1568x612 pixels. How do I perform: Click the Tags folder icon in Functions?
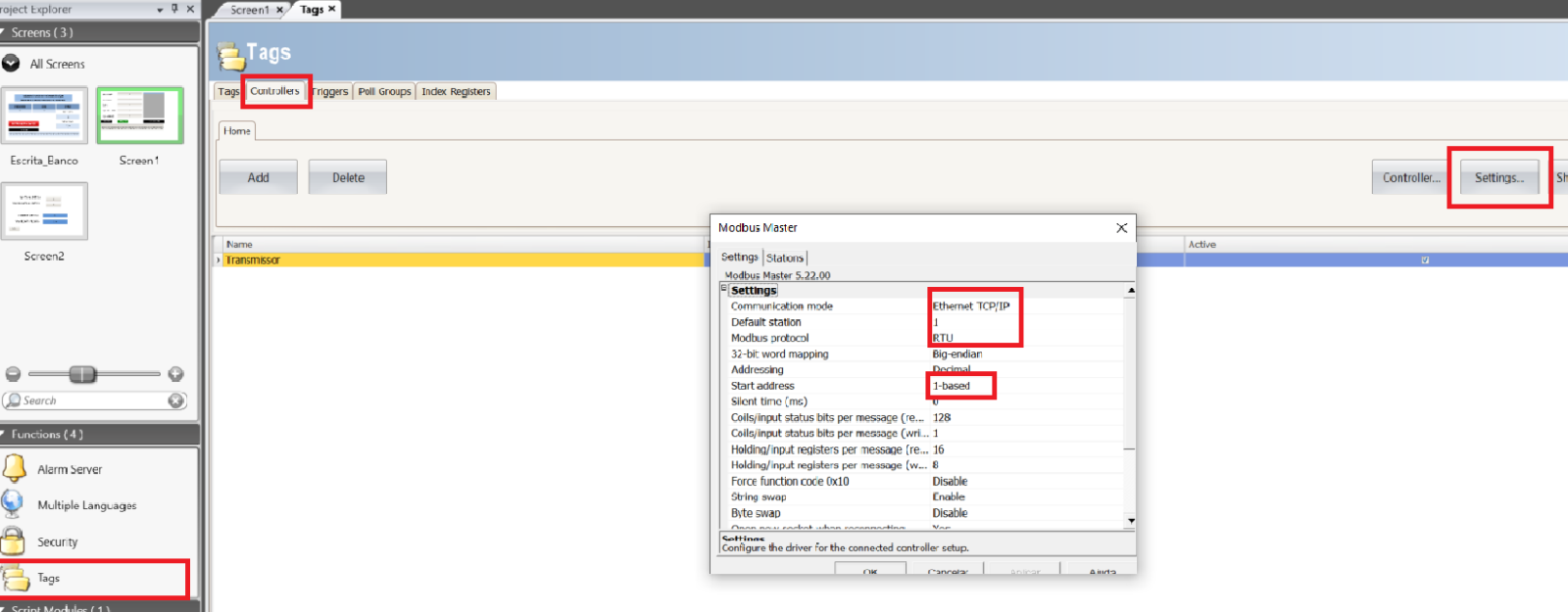17,578
